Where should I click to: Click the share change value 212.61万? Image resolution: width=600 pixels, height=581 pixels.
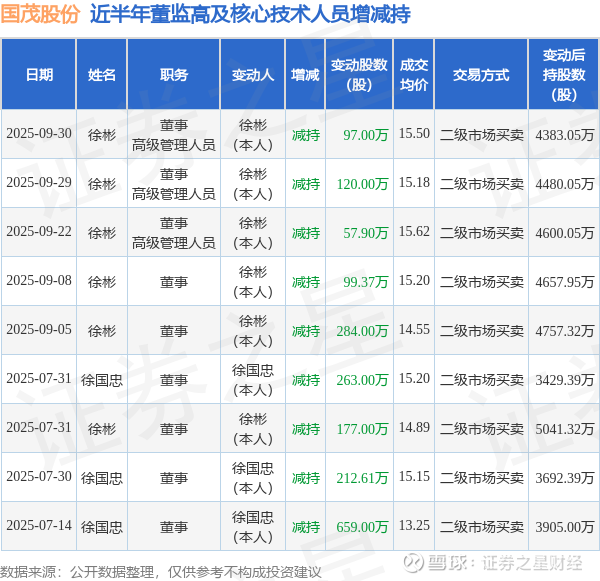click(362, 478)
